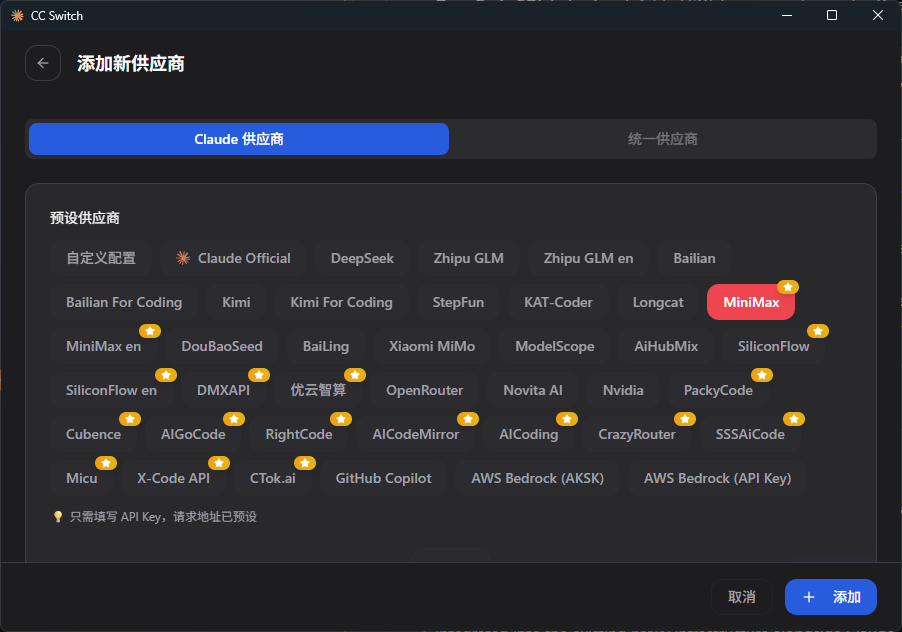This screenshot has height=632, width=902.
Task: Select AWS Bedrock (API Key) preset
Action: point(717,478)
